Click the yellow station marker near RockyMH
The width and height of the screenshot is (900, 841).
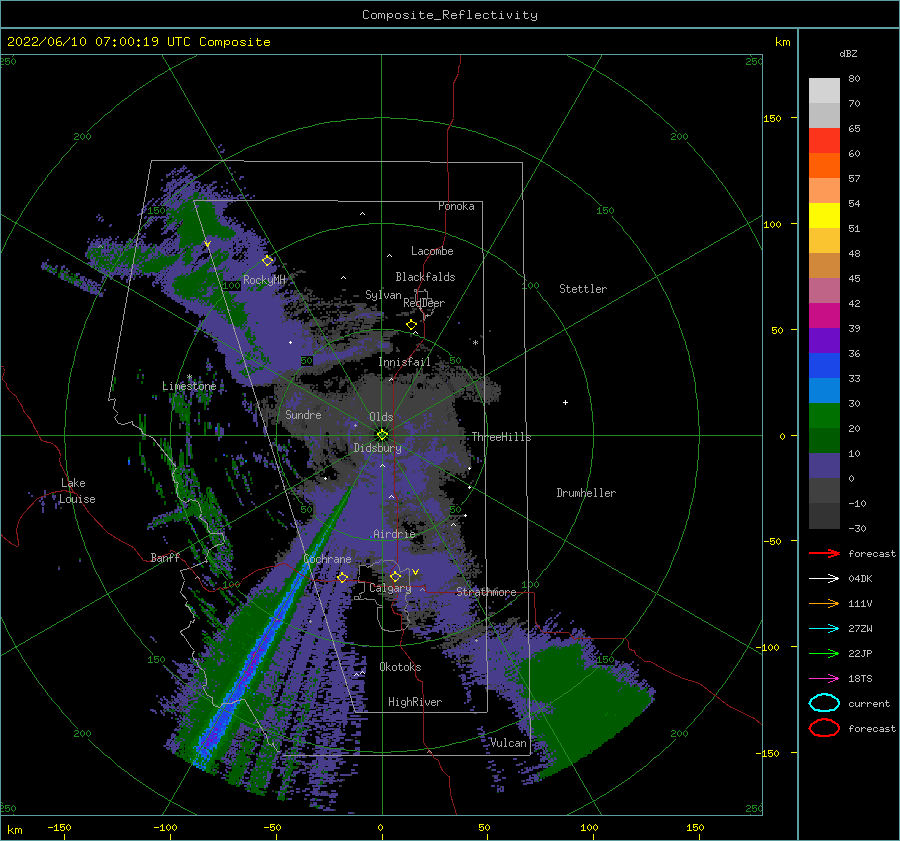[x=267, y=261]
